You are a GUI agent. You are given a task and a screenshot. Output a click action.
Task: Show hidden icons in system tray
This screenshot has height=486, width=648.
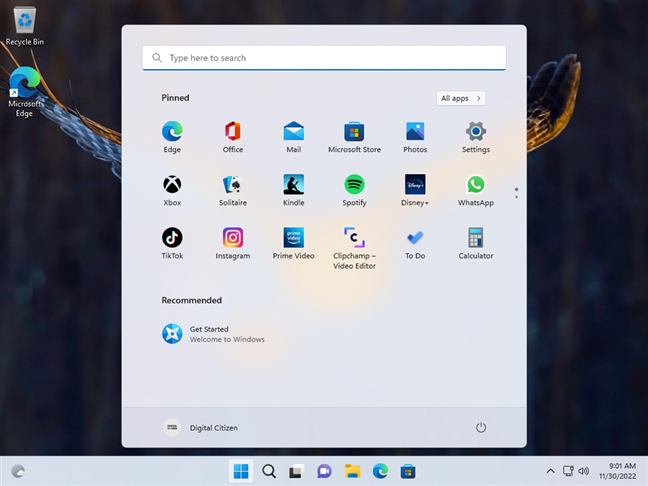550,471
